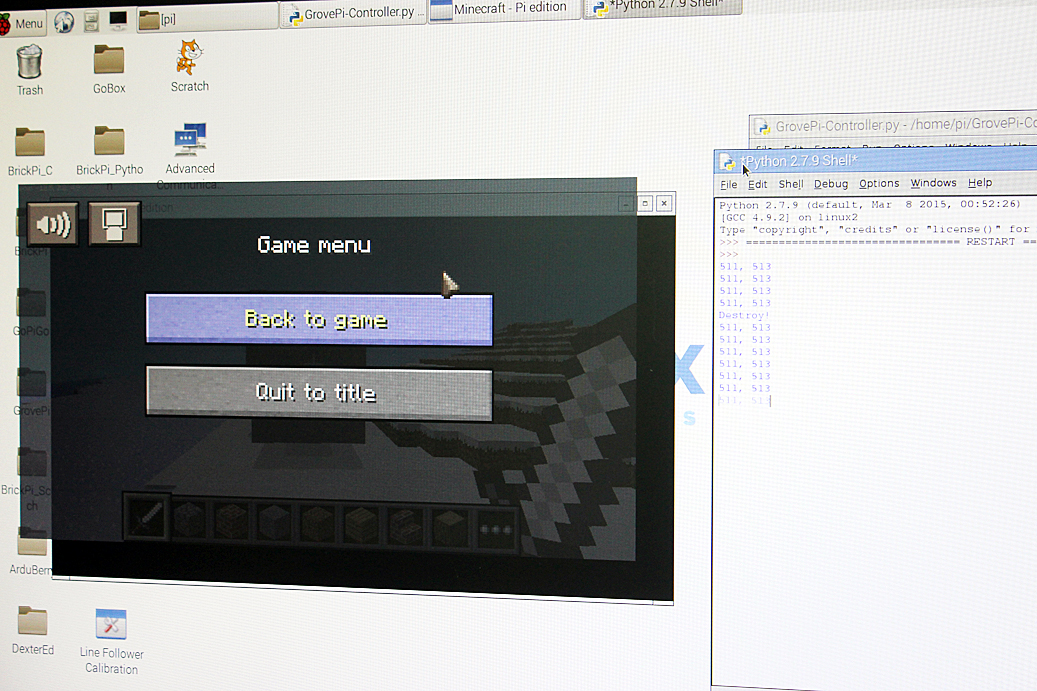
Task: Maximize the Minecraft window
Action: (x=645, y=203)
